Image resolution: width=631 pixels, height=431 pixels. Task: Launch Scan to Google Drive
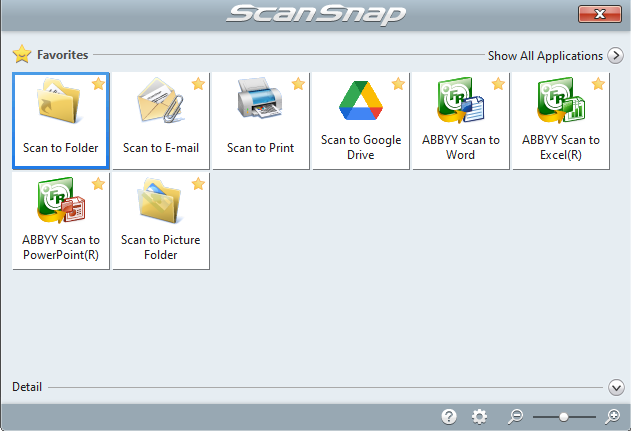coord(361,121)
